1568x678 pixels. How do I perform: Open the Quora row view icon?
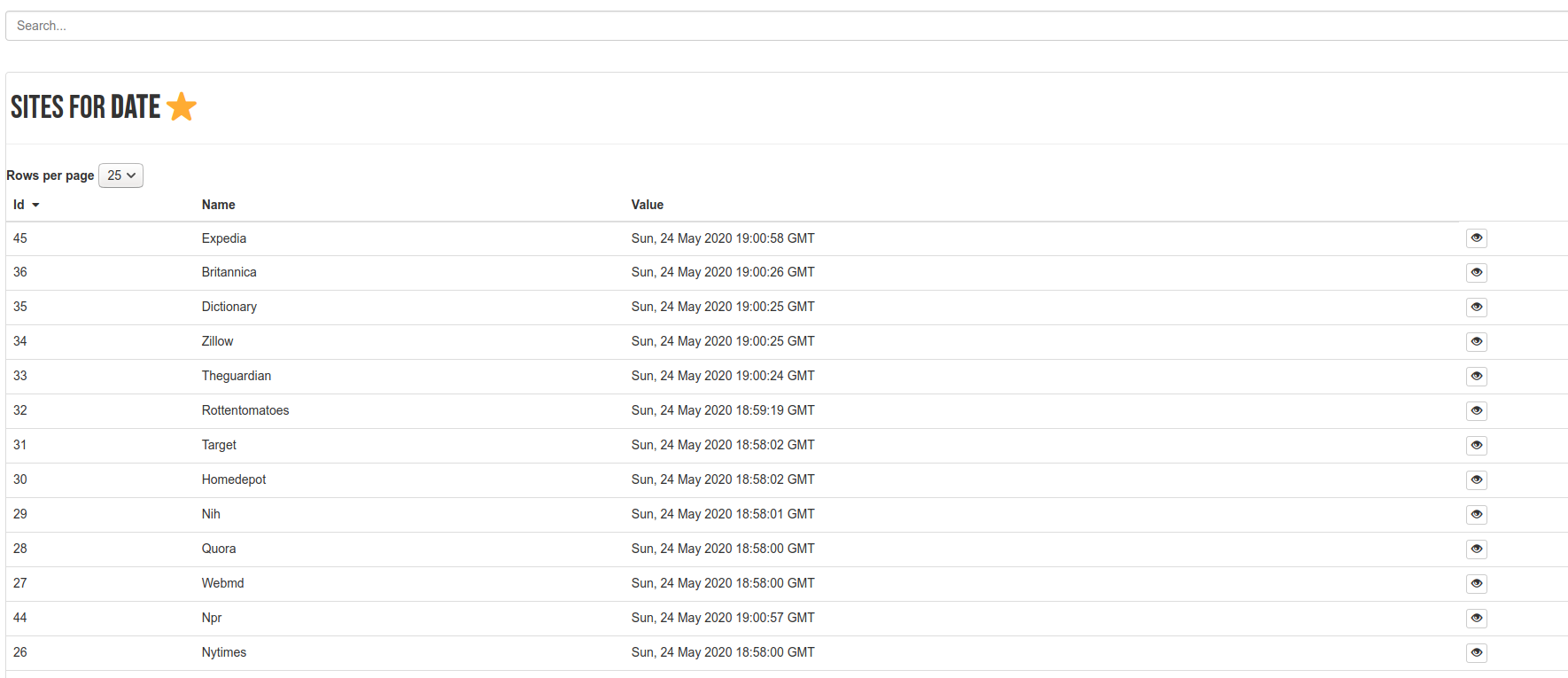coord(1476,549)
